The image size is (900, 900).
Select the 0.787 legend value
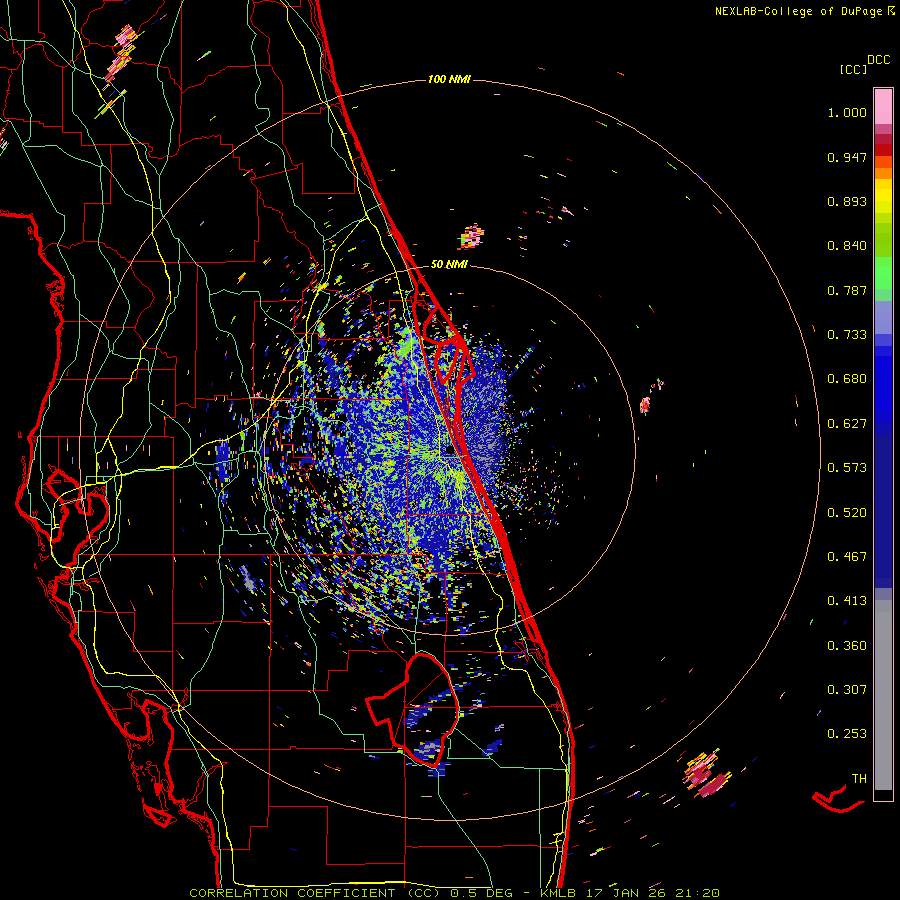click(847, 290)
